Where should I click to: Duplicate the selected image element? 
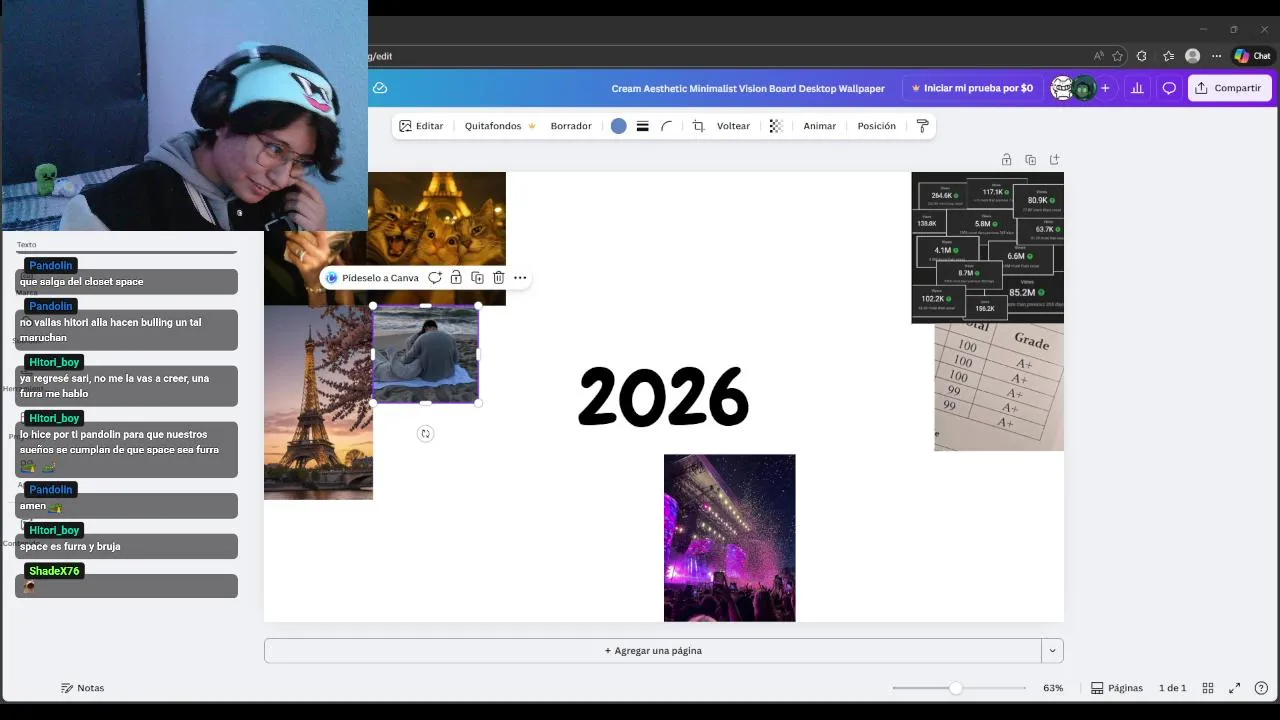477,278
